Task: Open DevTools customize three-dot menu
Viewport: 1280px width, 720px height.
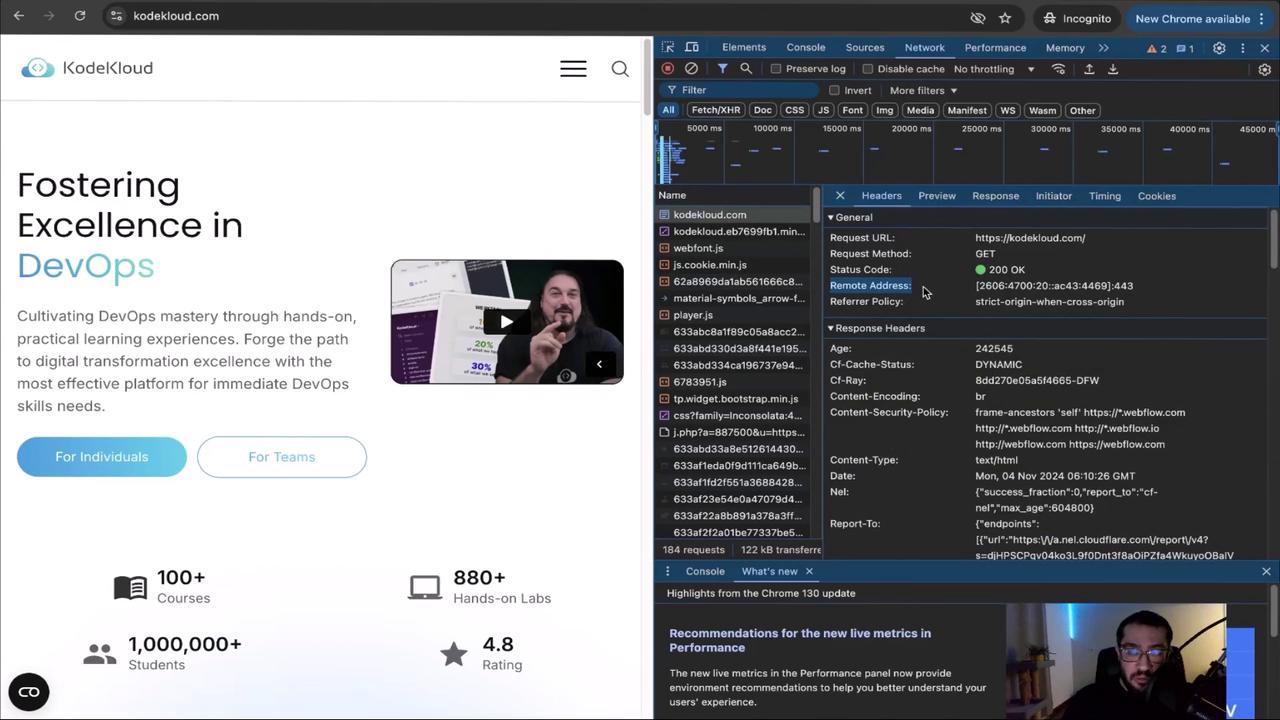Action: click(1243, 48)
